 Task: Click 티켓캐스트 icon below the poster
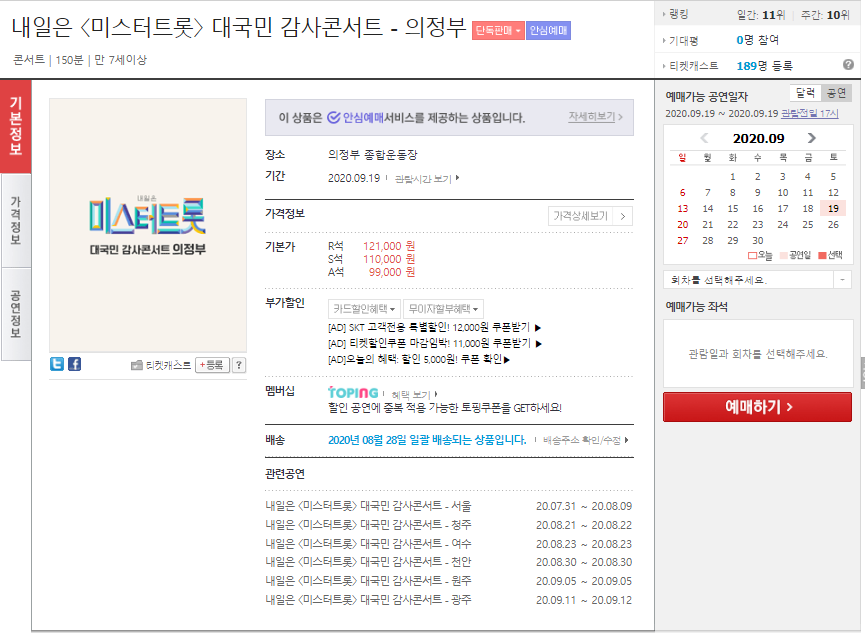pos(137,365)
